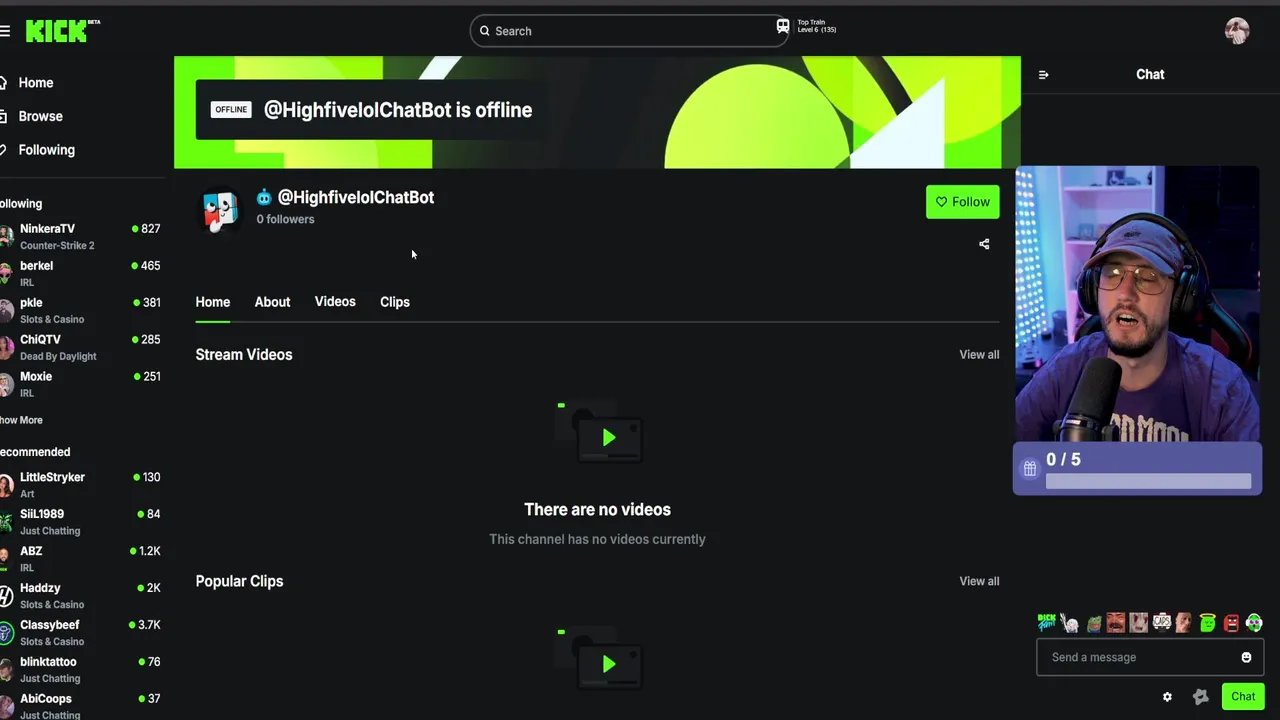Image resolution: width=1280 pixels, height=720 pixels.
Task: Open the emoji picker in message box
Action: 1246,657
